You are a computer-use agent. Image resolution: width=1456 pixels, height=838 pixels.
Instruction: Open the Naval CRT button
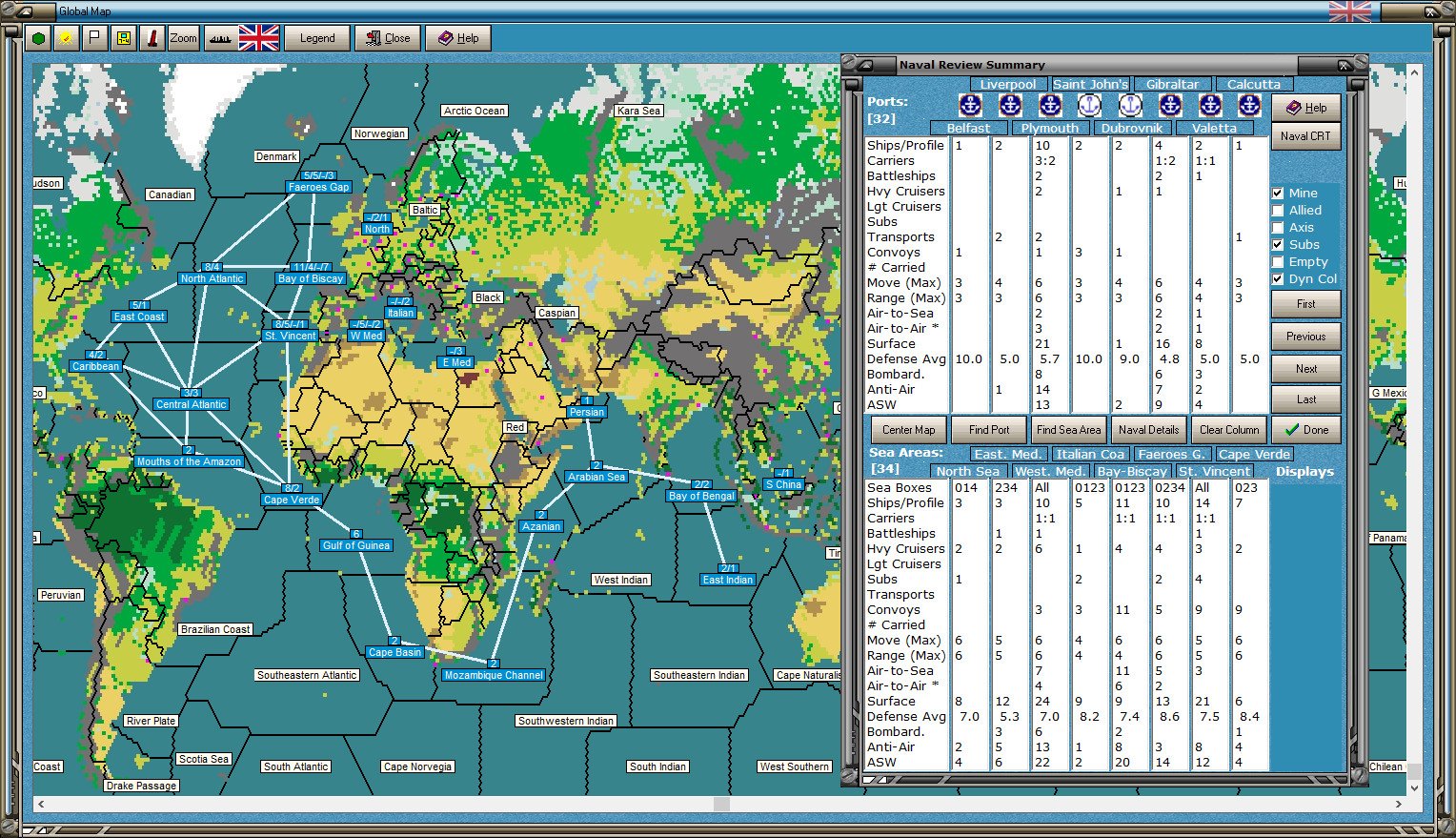pos(1305,136)
